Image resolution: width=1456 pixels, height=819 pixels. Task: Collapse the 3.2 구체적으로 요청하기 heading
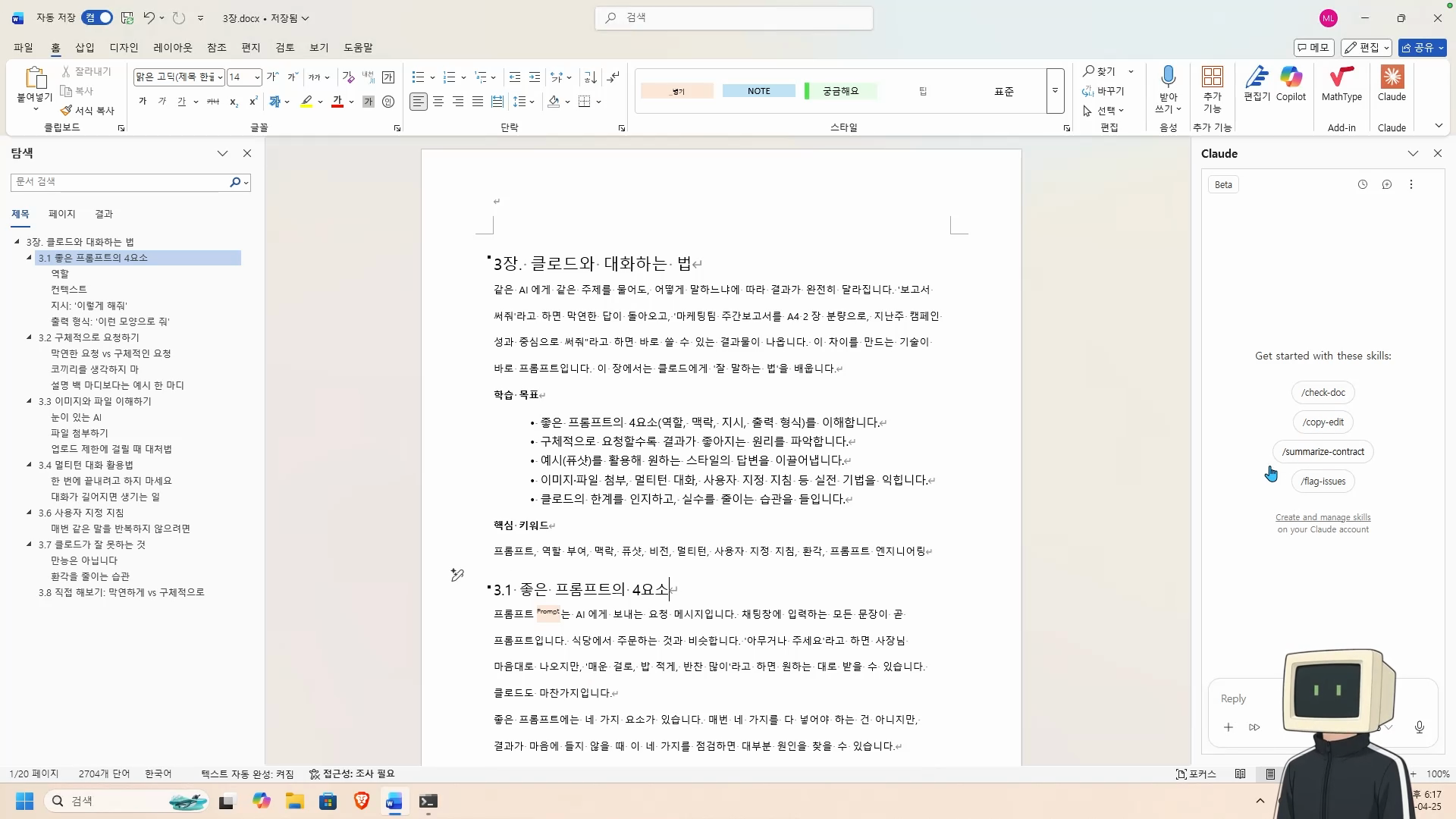[30, 337]
